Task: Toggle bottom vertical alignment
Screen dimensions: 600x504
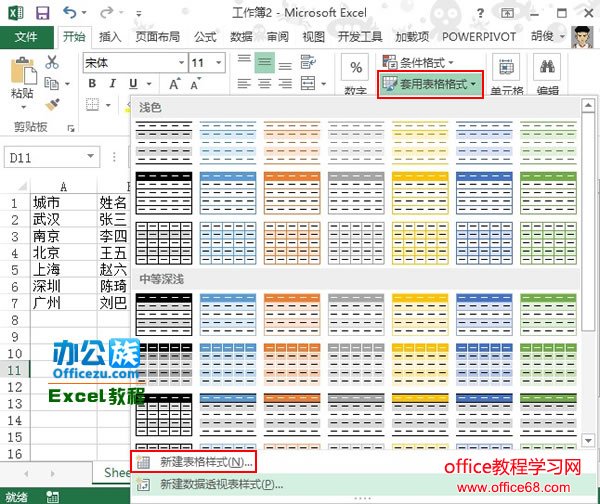Action: [285, 64]
